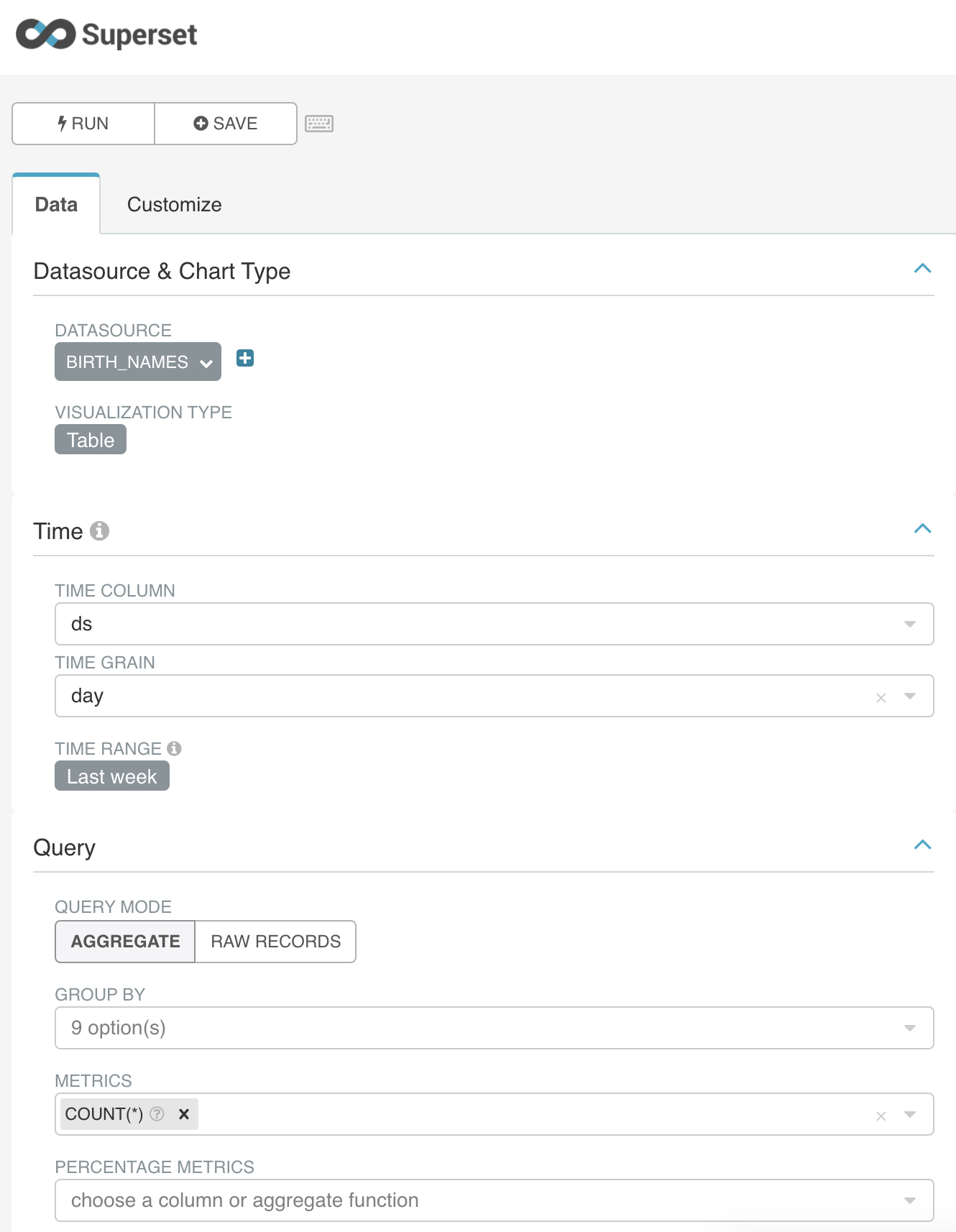Click the info icon next to Time

point(99,531)
